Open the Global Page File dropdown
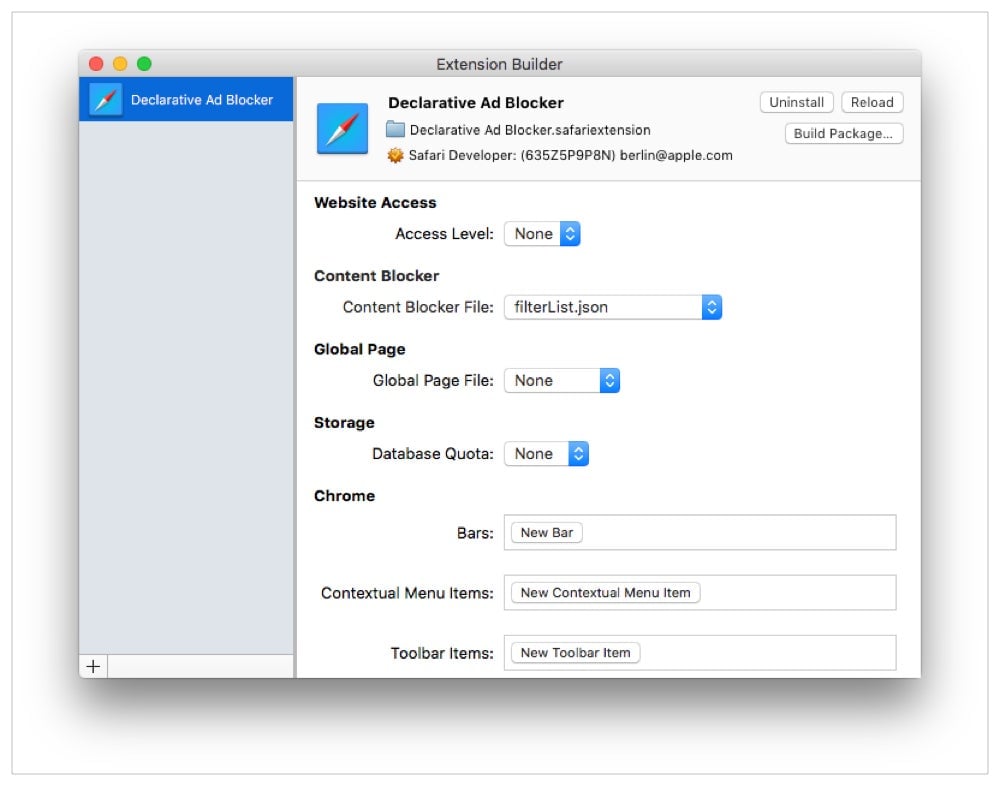1000x786 pixels. (x=562, y=380)
